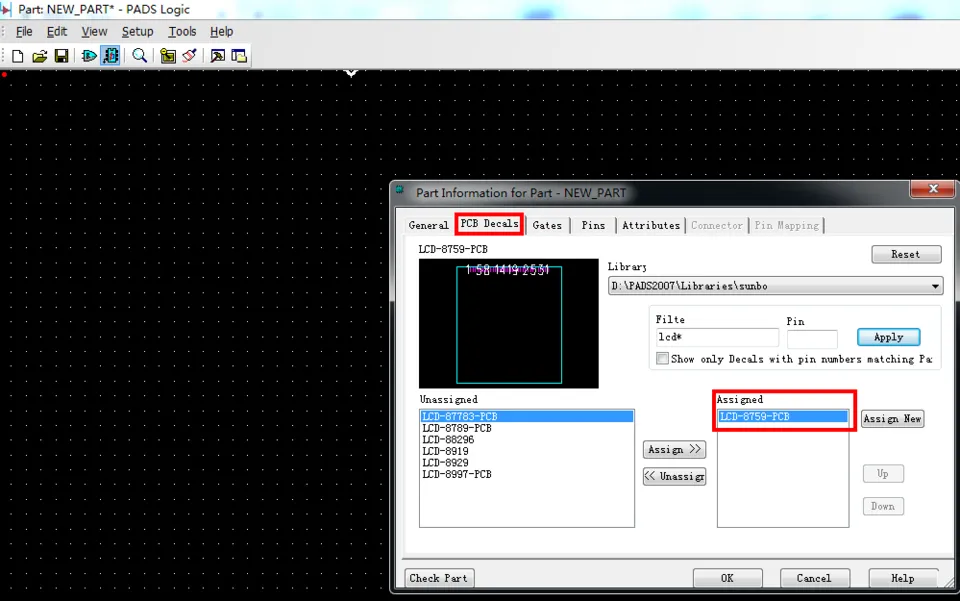Image resolution: width=960 pixels, height=601 pixels.
Task: Select LCD-8759-PCB in Assigned list
Action: click(x=782, y=416)
